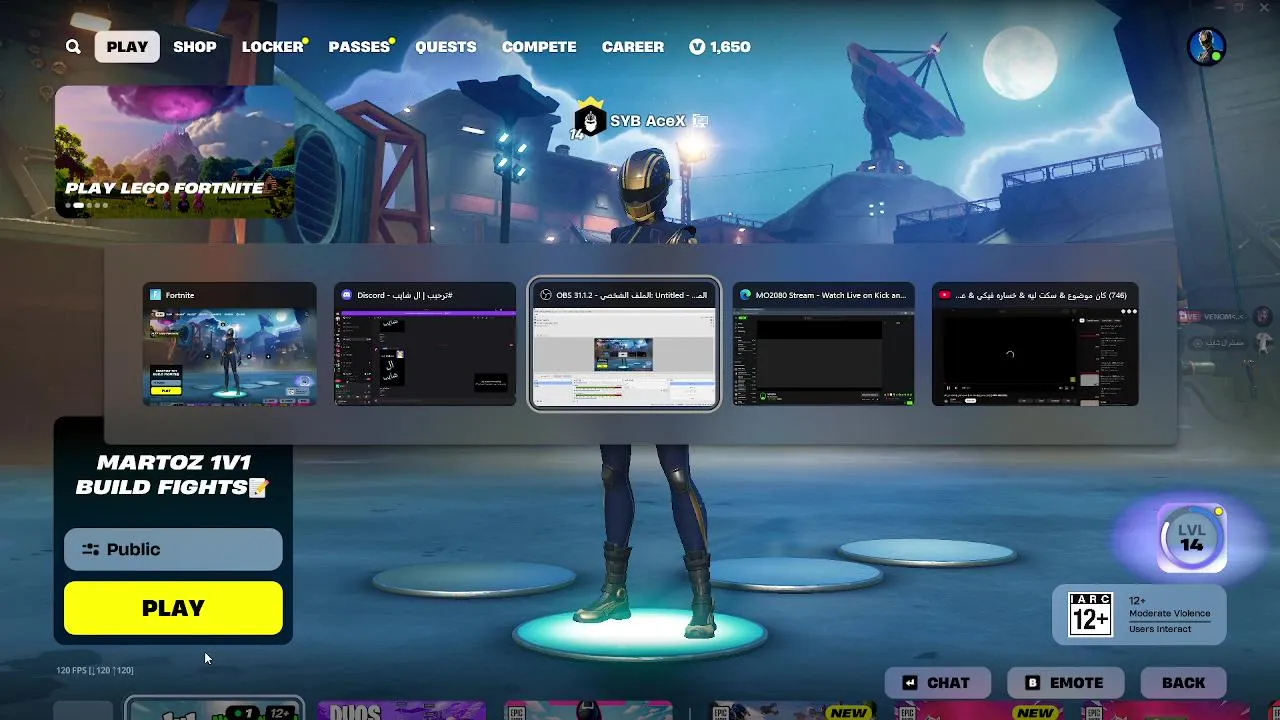The width and height of the screenshot is (1280, 720).
Task: Open the PASSES tab
Action: (x=359, y=47)
